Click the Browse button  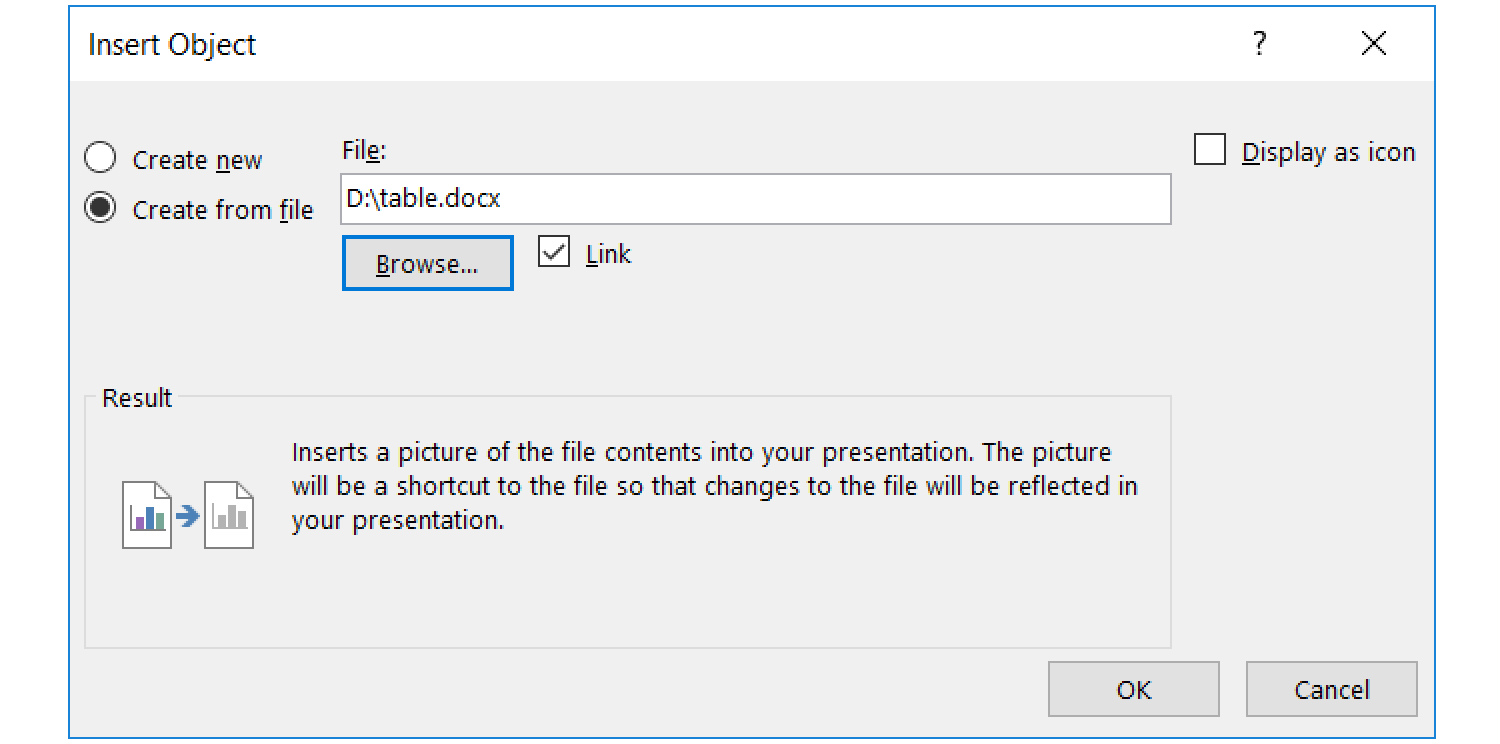tap(427, 262)
